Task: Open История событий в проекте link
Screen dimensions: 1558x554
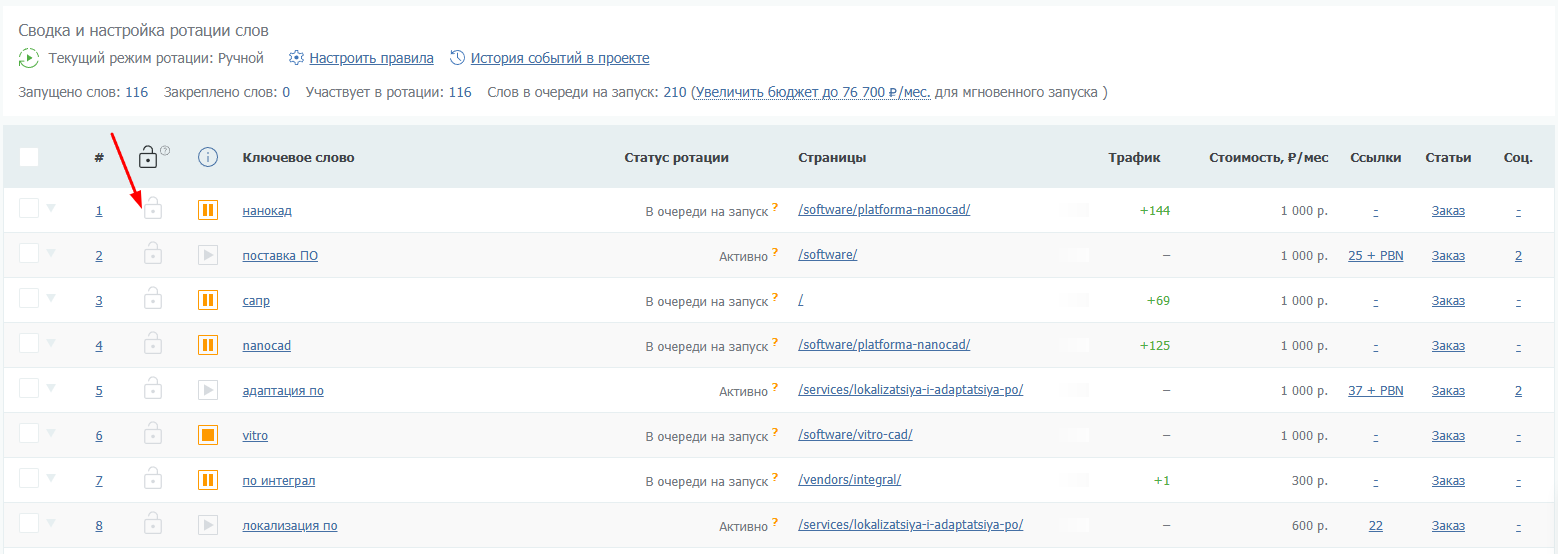Action: tap(559, 58)
